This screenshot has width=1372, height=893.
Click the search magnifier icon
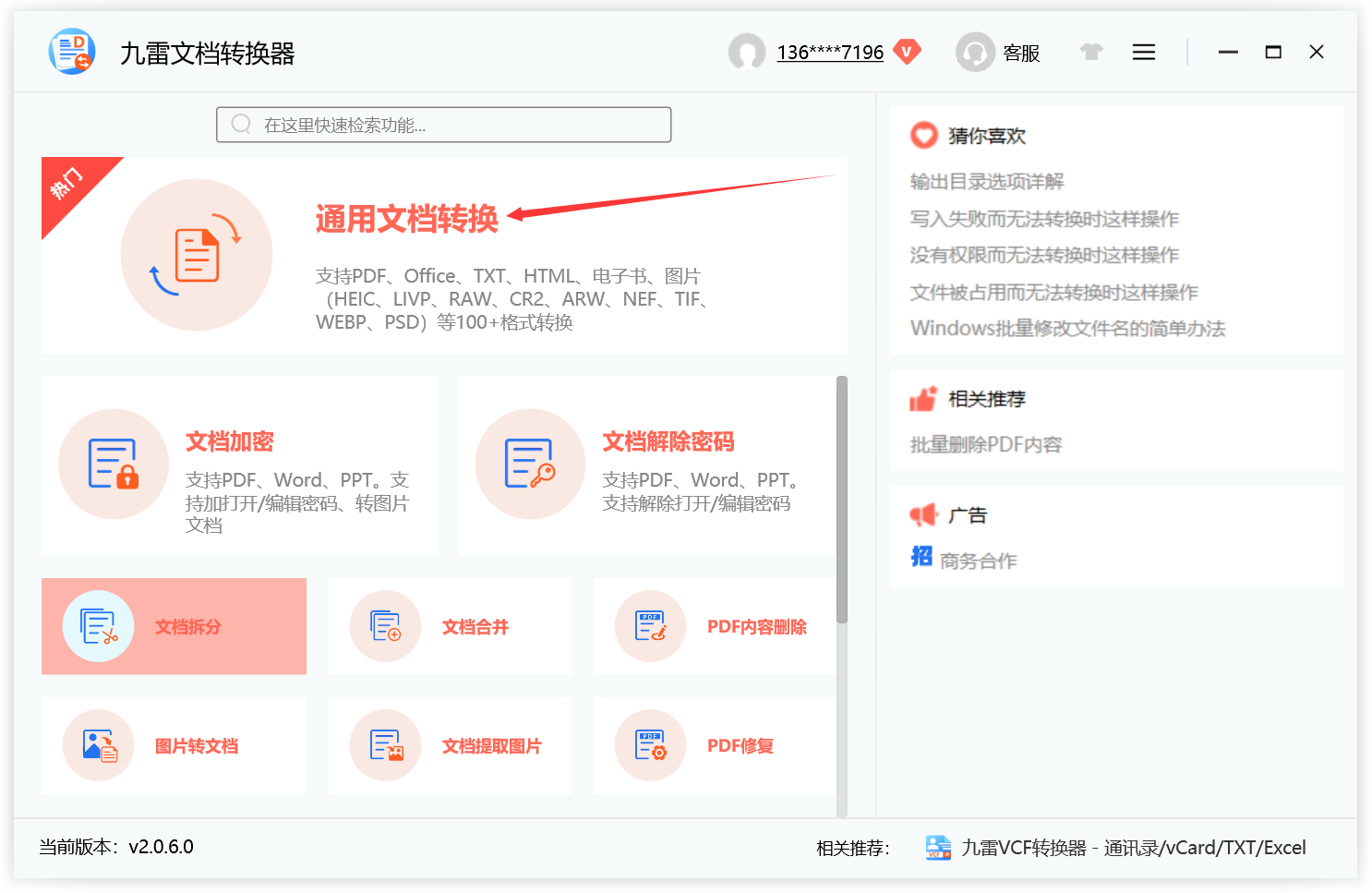tap(241, 124)
